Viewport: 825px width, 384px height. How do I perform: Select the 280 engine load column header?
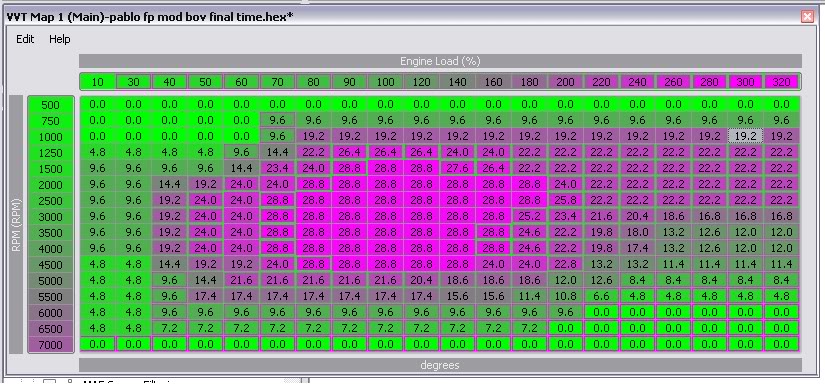tap(709, 82)
